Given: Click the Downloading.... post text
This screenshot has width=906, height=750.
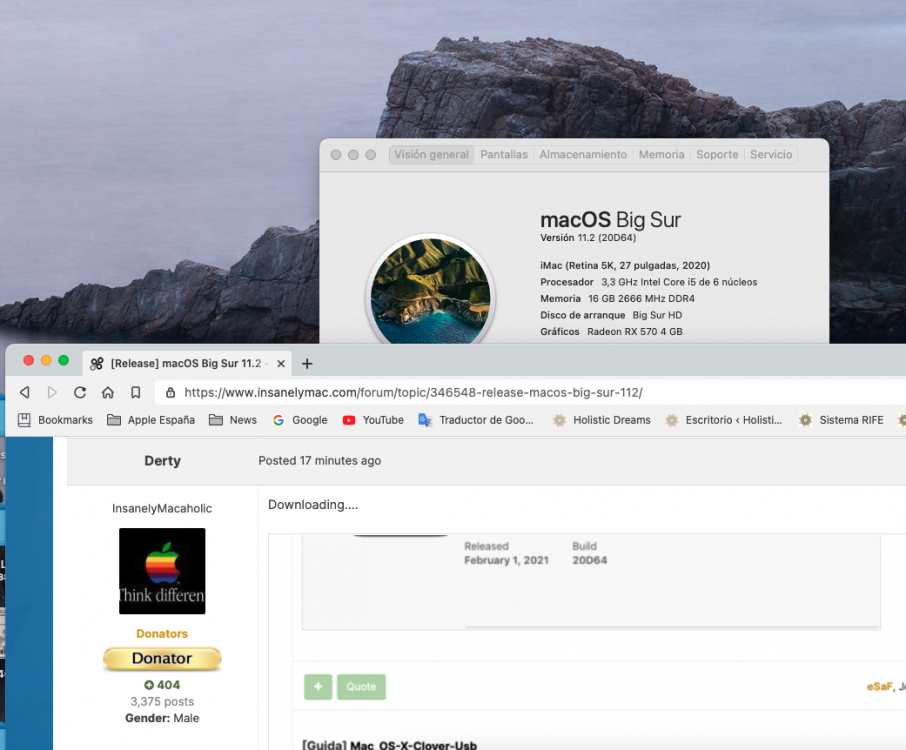Looking at the screenshot, I should click(x=313, y=504).
